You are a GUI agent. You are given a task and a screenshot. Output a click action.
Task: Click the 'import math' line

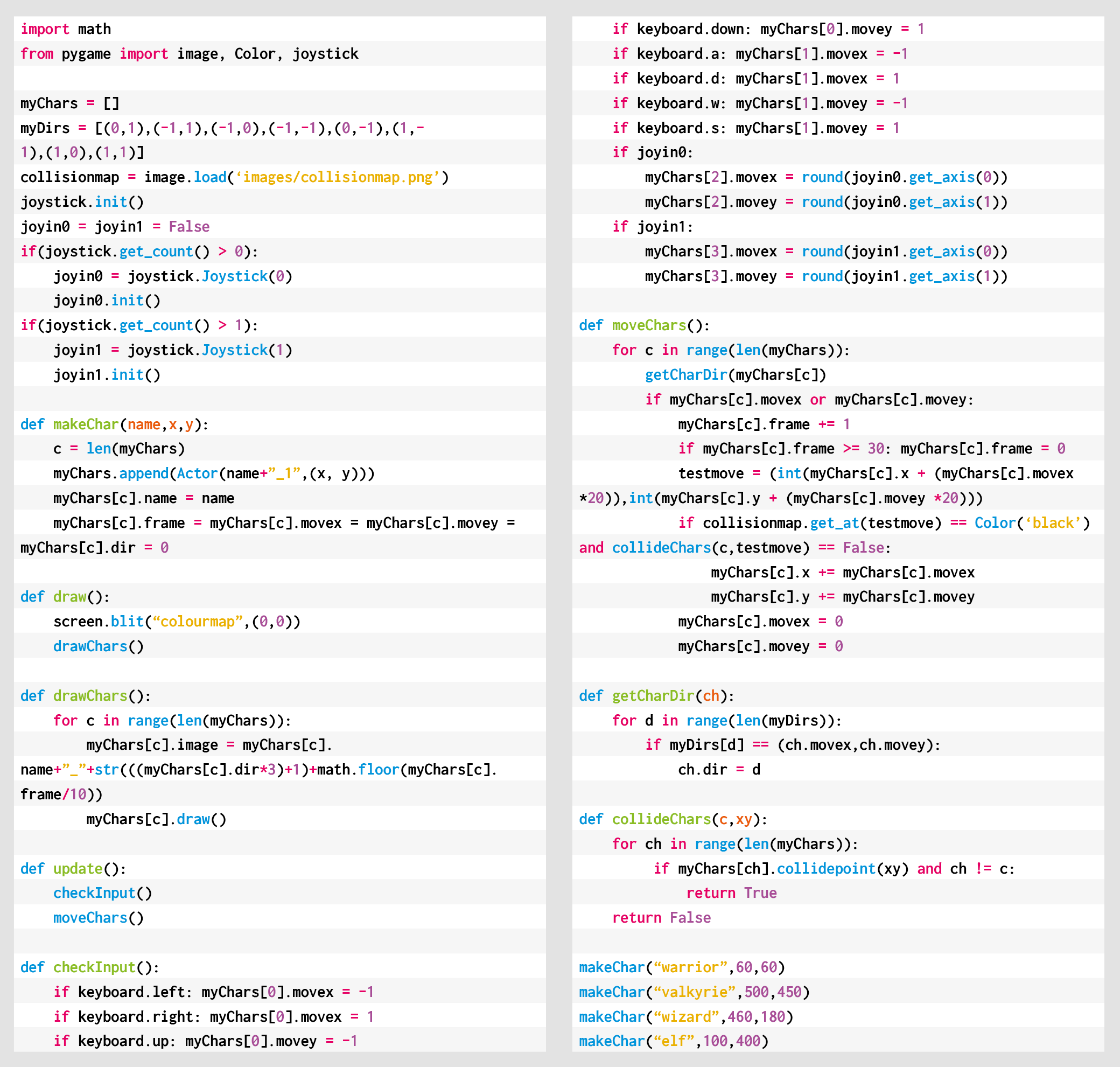[65, 29]
